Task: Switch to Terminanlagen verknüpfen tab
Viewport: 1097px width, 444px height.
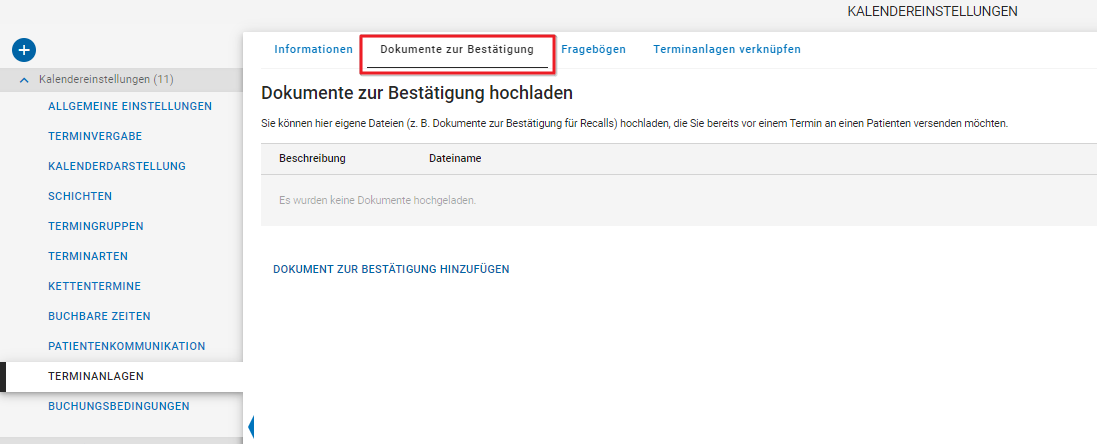Action: (726, 49)
